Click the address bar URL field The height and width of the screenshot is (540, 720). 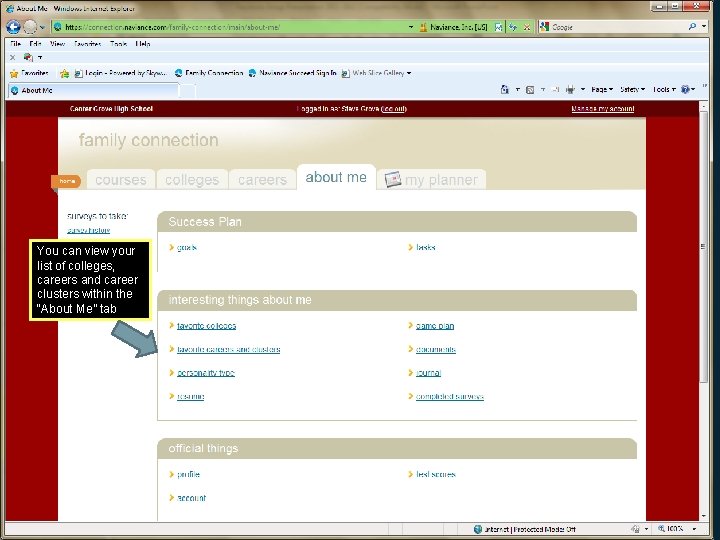(230, 27)
